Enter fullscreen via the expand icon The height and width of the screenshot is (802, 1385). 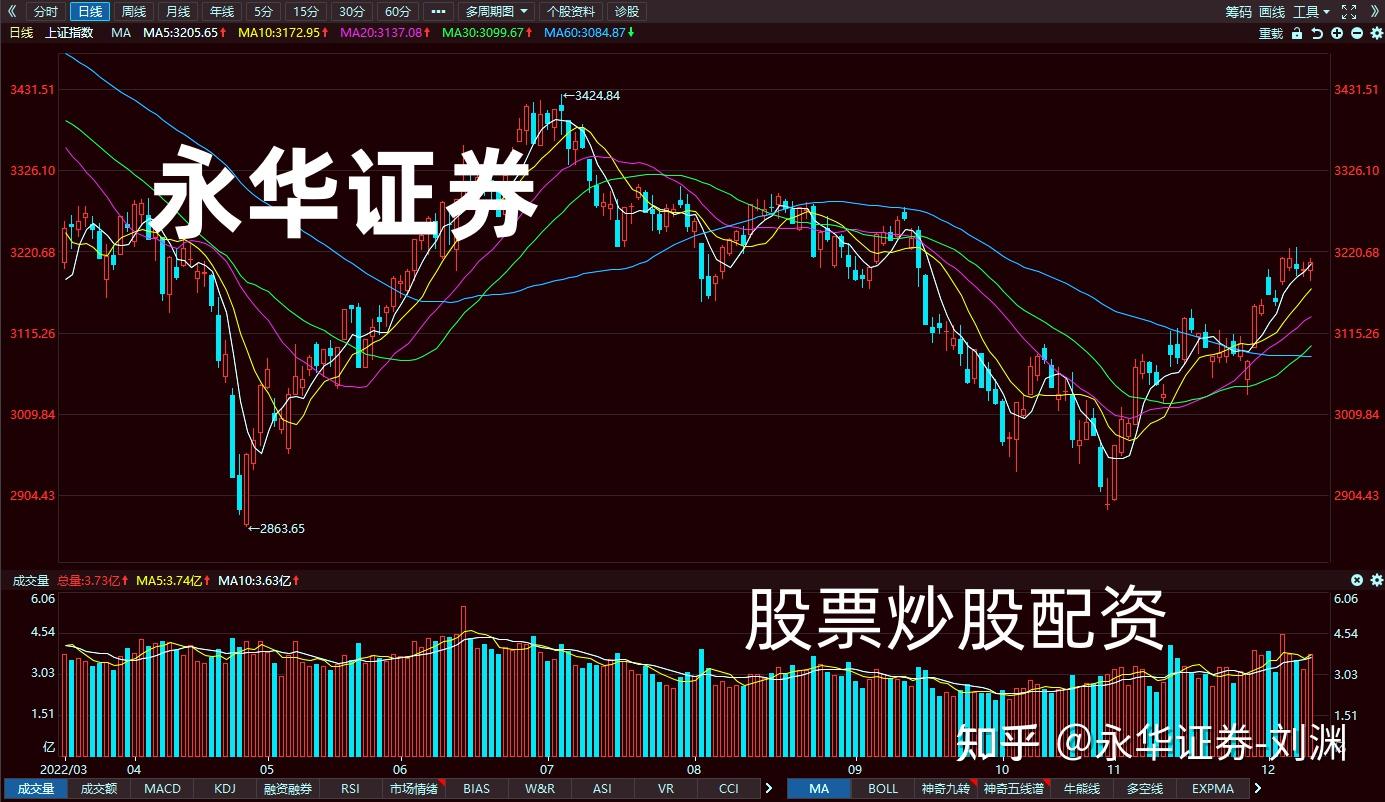pyautogui.click(x=1347, y=12)
